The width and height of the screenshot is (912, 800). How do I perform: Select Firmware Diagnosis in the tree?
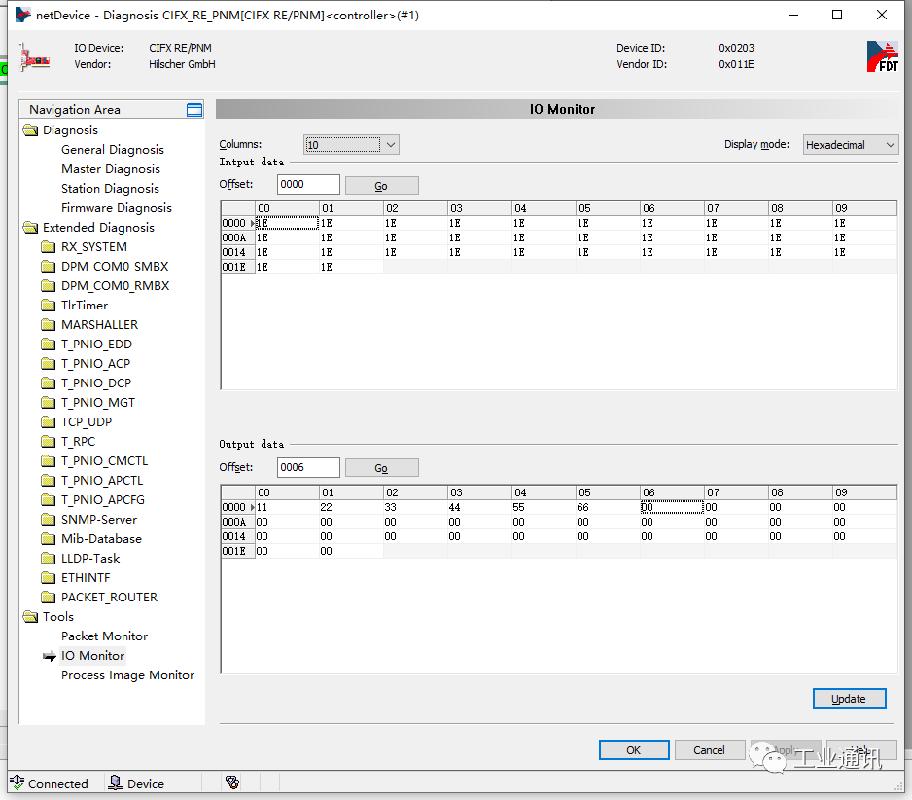(x=116, y=208)
